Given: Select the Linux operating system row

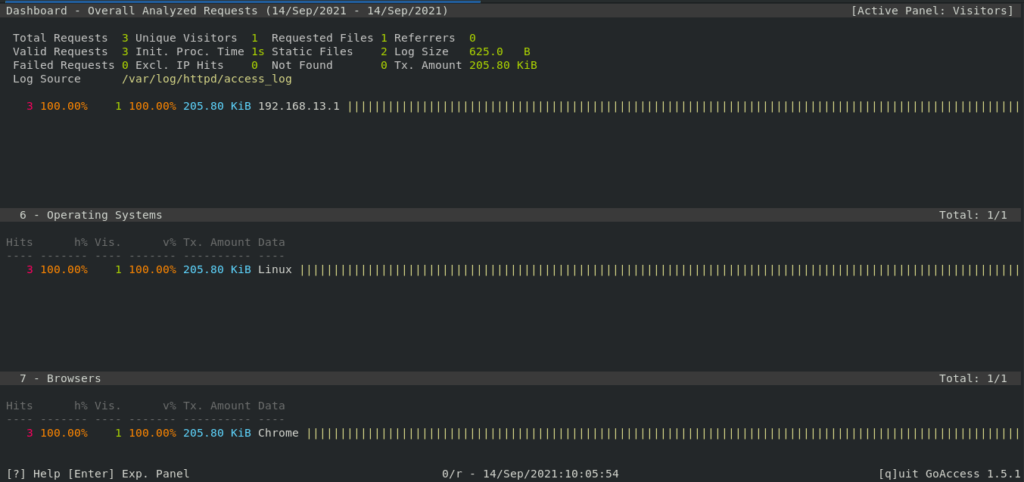Looking at the screenshot, I should [x=512, y=270].
